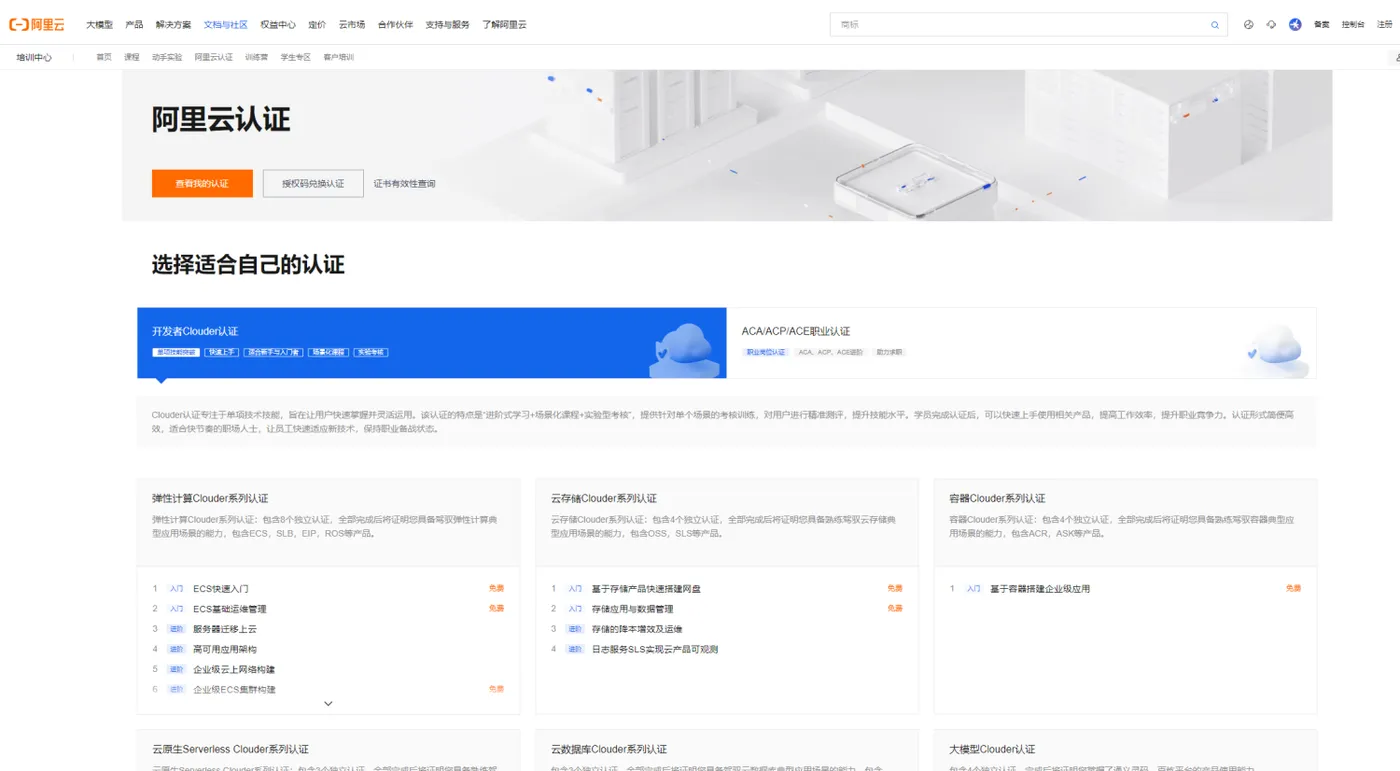Screen dimensions: 1400x771
Task: Click 免费 tag on ECS快速入门 row
Action: coord(497,588)
